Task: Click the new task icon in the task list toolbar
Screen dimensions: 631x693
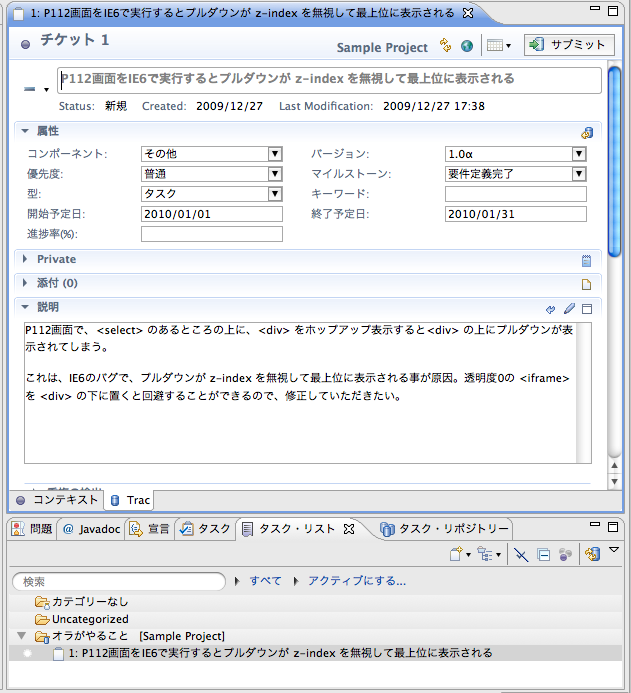Action: (x=456, y=554)
